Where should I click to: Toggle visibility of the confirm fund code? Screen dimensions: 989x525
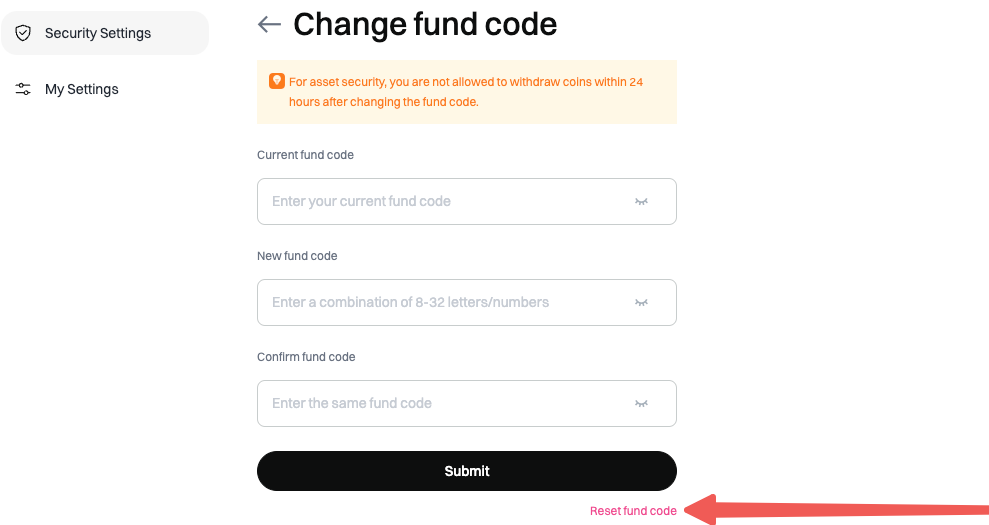pyautogui.click(x=641, y=404)
